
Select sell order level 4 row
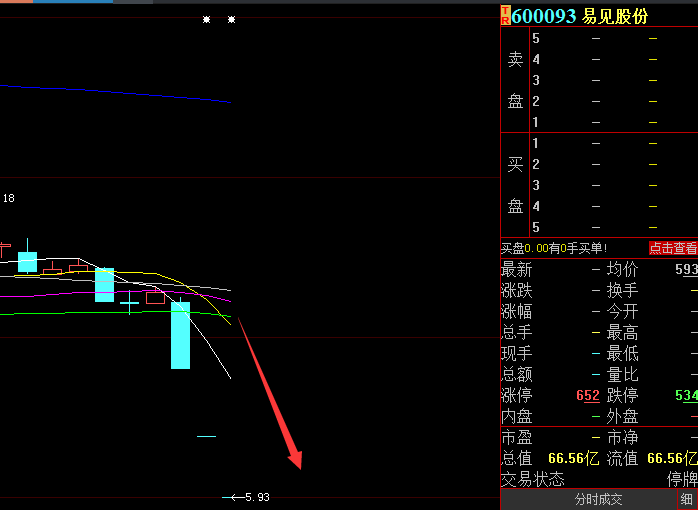(x=614, y=59)
